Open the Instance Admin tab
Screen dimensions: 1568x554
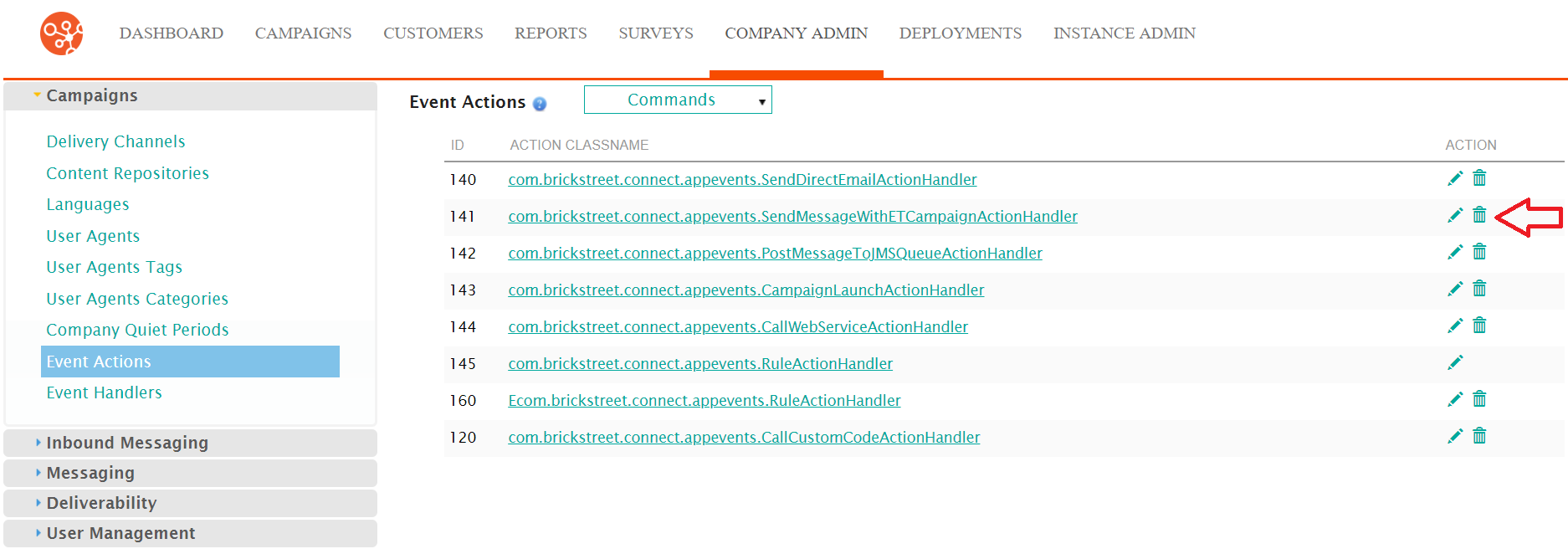pyautogui.click(x=1124, y=33)
